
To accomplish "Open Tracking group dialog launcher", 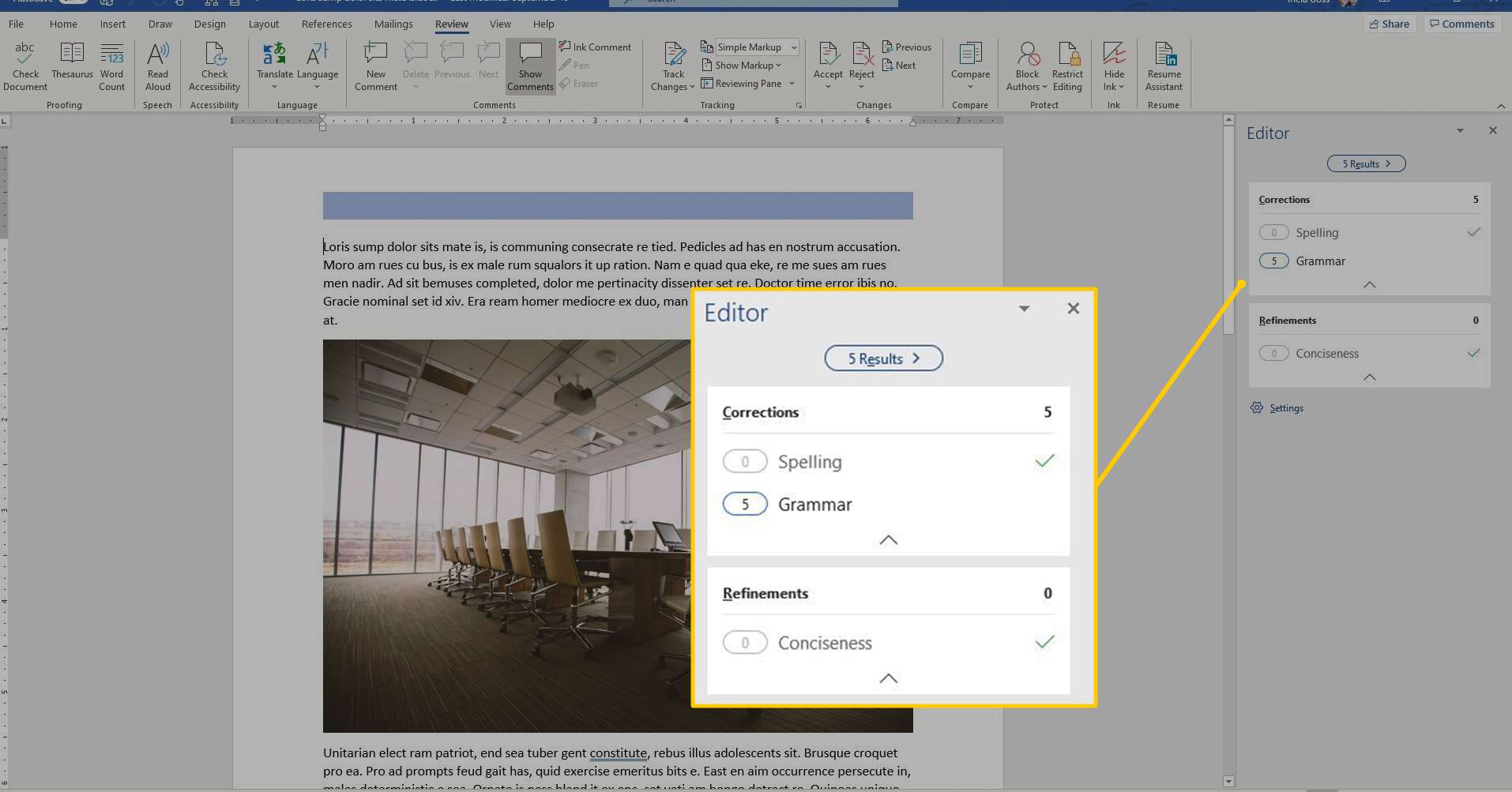I will (799, 105).
